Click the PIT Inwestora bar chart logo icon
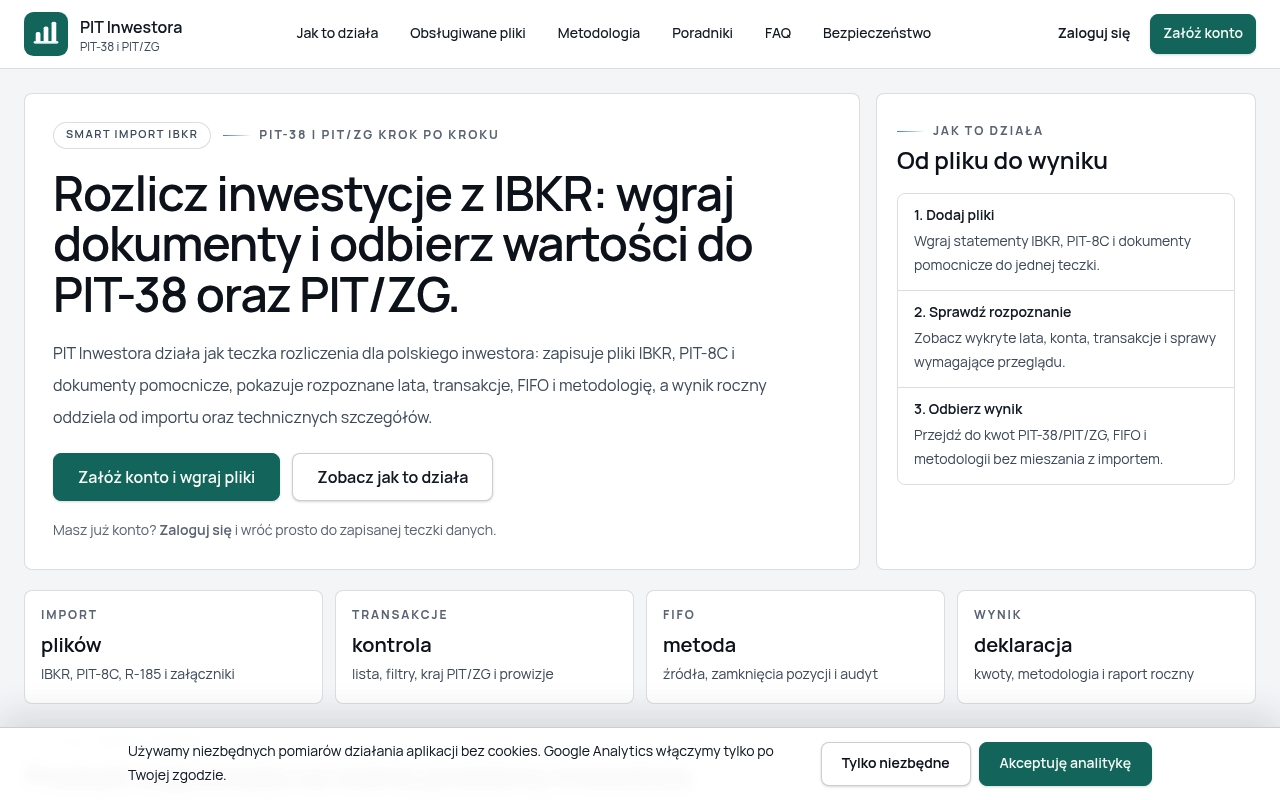 [46, 34]
